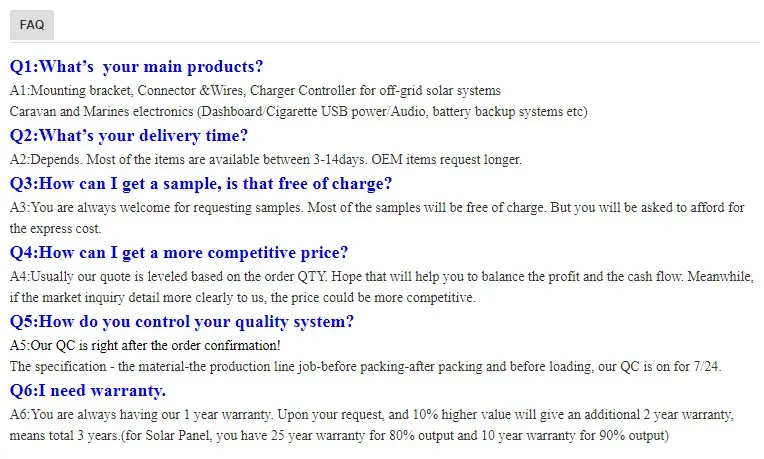Click the Q4 competitive price question heading
The width and height of the screenshot is (764, 459).
[179, 253]
